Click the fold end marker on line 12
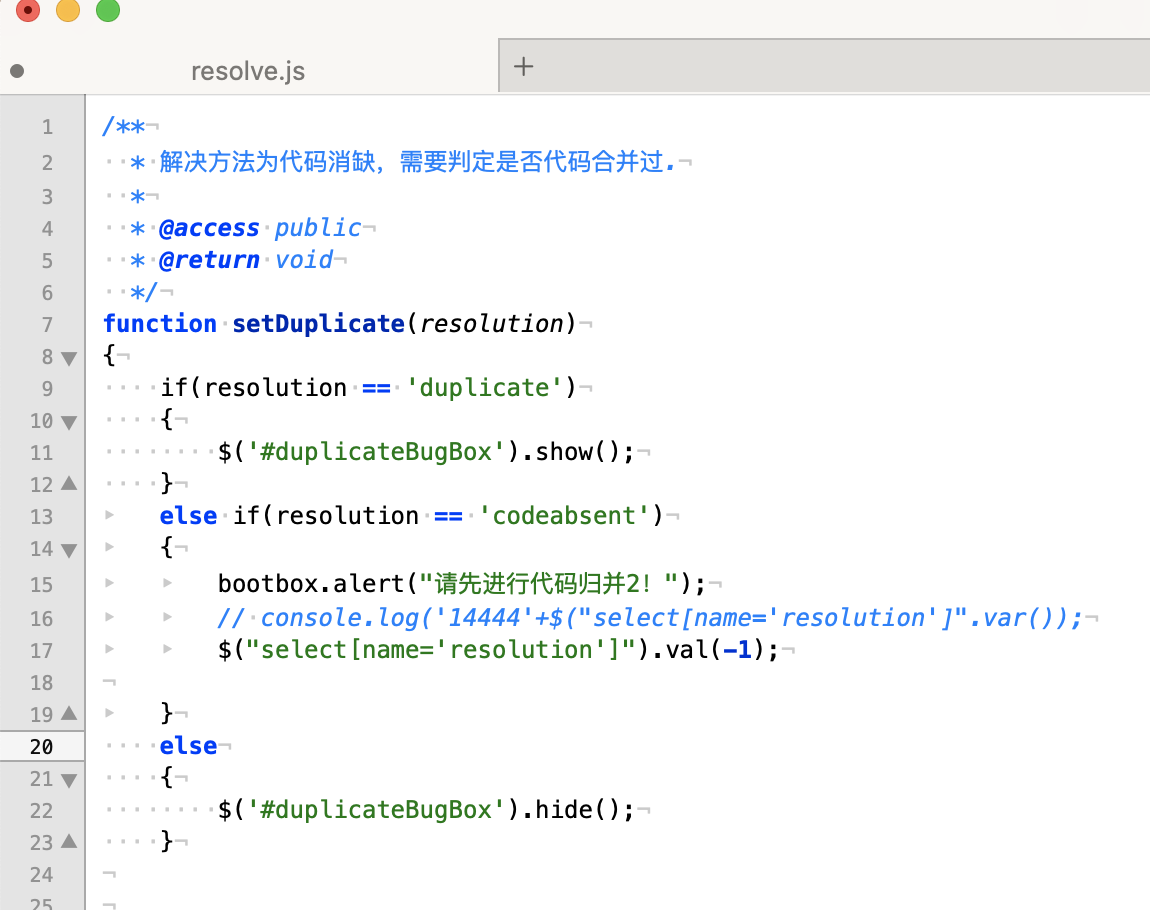Screen dimensions: 1150x910 coord(69,484)
